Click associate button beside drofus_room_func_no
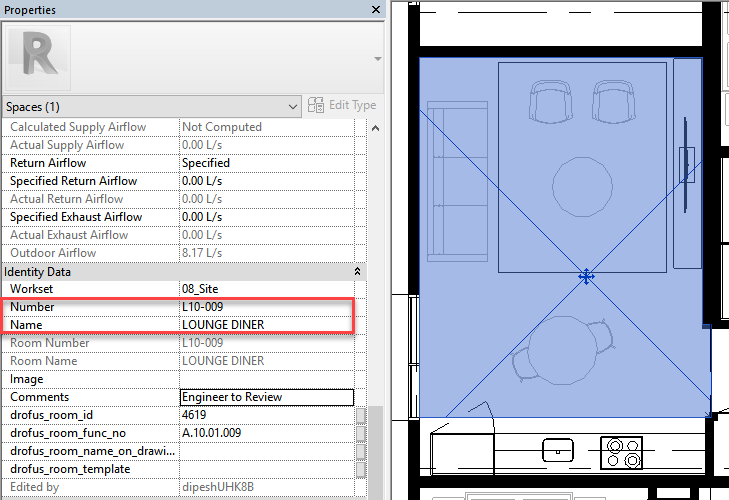This screenshot has width=729, height=500. (361, 433)
